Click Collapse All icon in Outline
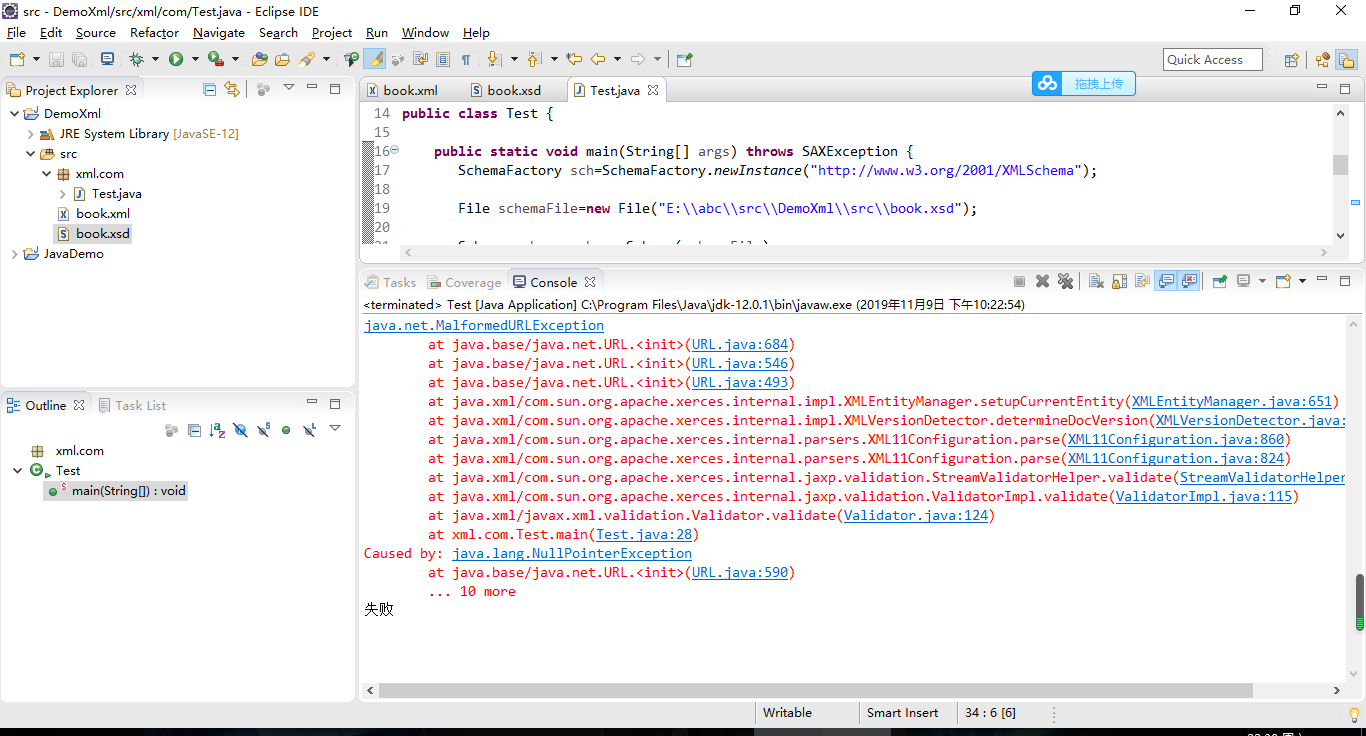 tap(194, 430)
